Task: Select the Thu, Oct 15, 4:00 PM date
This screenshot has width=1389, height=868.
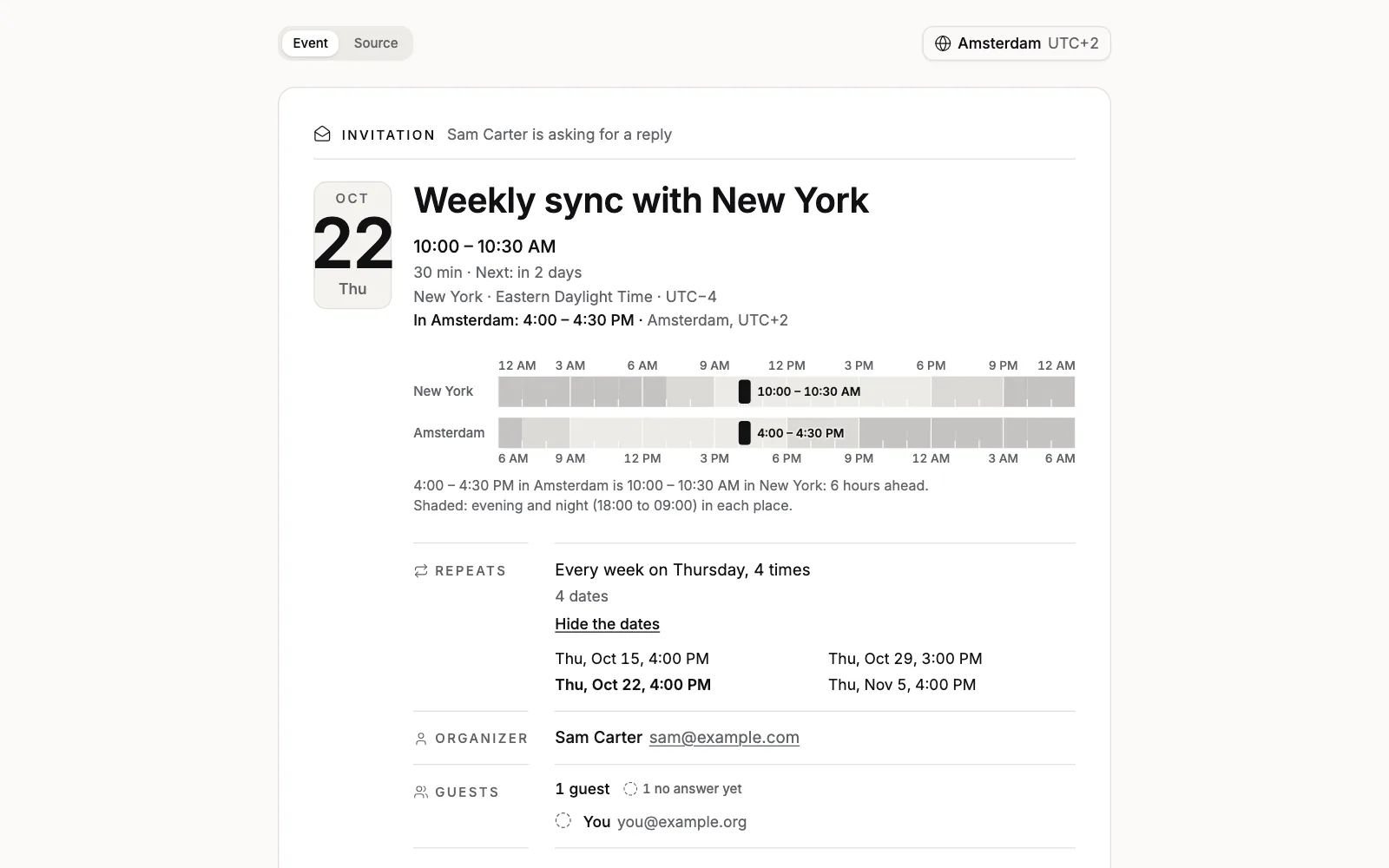Action: coord(632,659)
